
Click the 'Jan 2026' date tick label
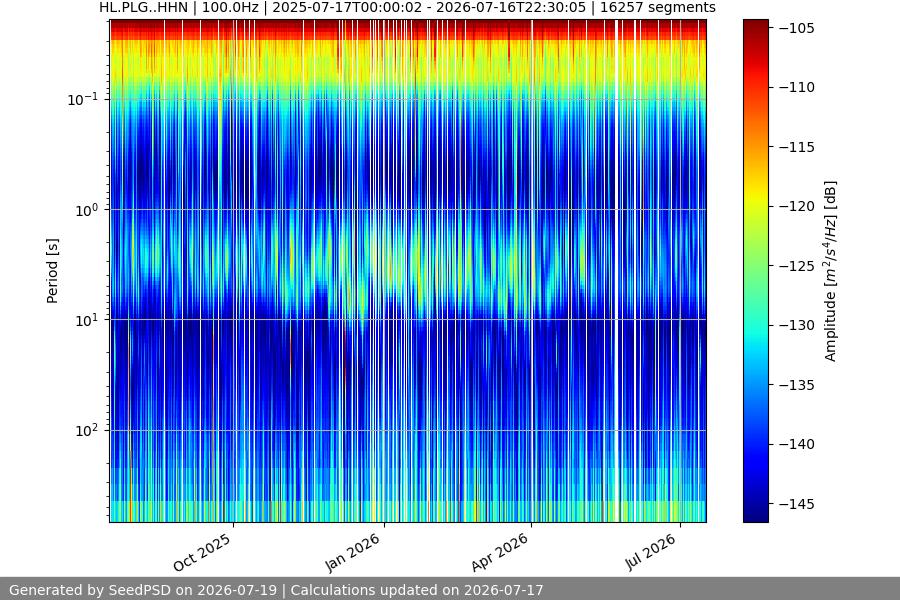pyautogui.click(x=352, y=552)
